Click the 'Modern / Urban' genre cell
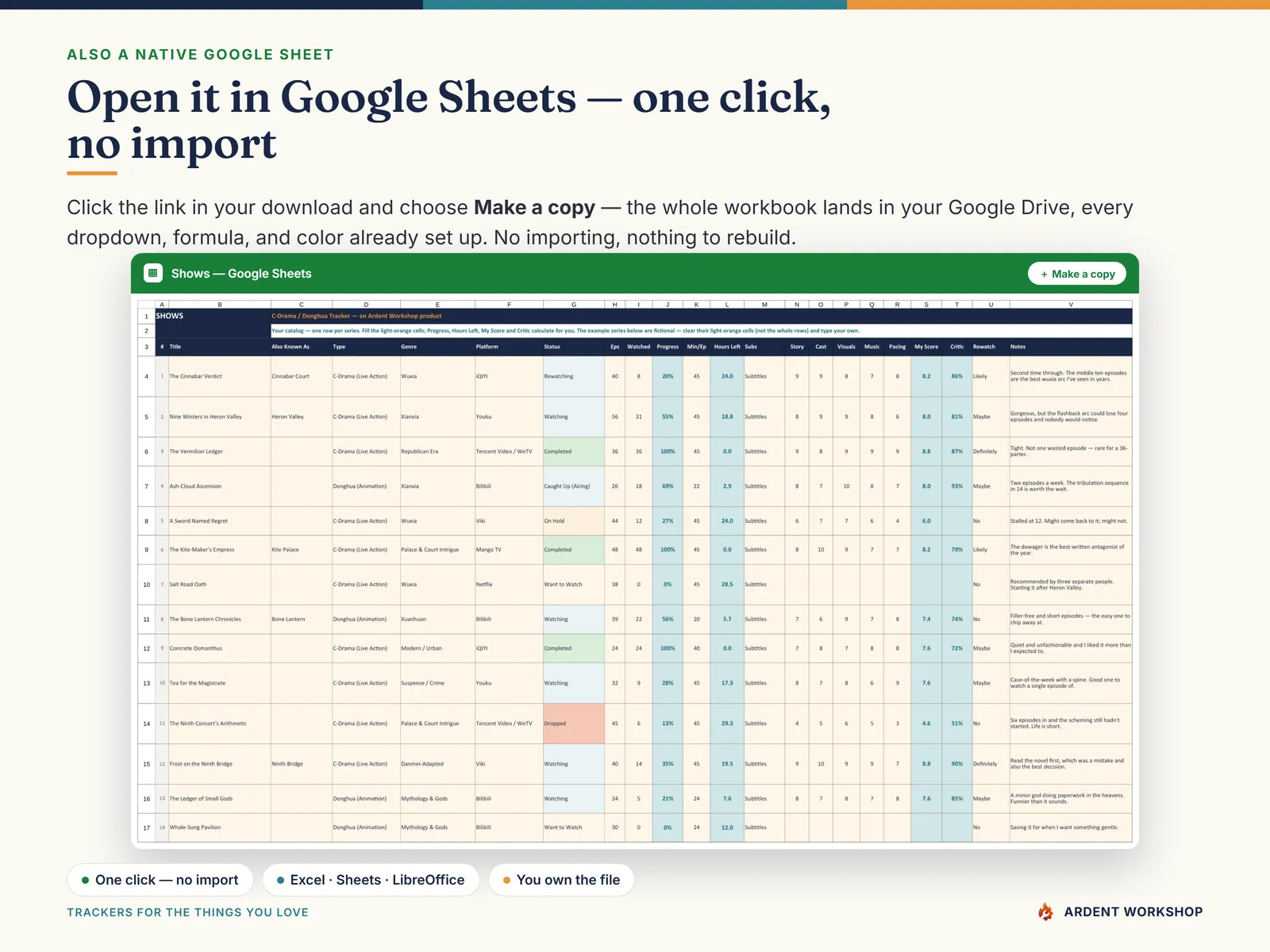This screenshot has height=952, width=1270. coord(437,648)
